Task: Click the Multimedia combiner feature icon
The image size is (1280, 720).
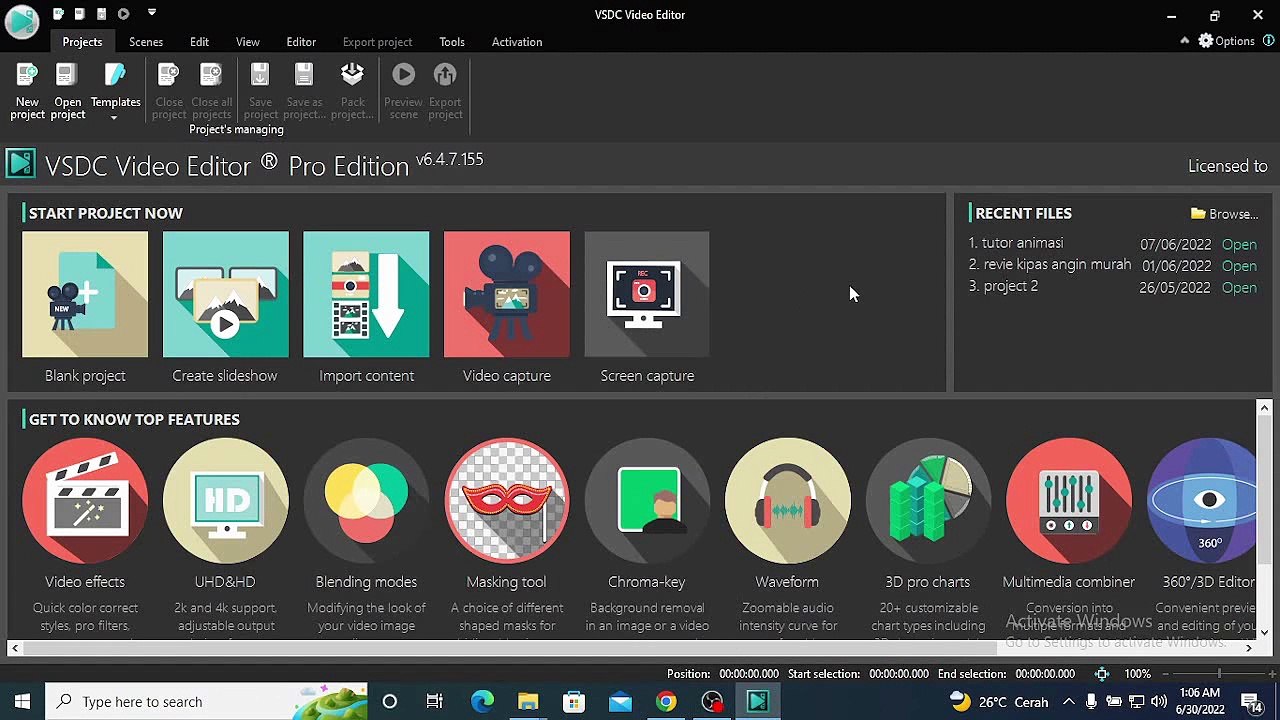Action: (1069, 501)
